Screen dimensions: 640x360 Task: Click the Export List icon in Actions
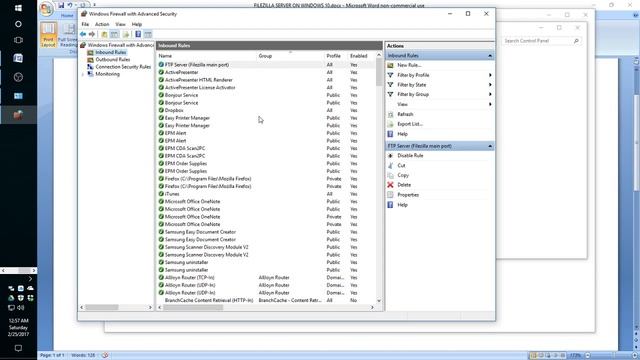(x=391, y=124)
